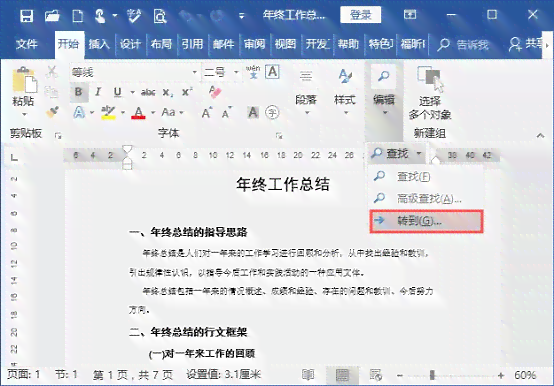Switch to the 设计 design tab
The height and width of the screenshot is (386, 554).
[x=130, y=44]
